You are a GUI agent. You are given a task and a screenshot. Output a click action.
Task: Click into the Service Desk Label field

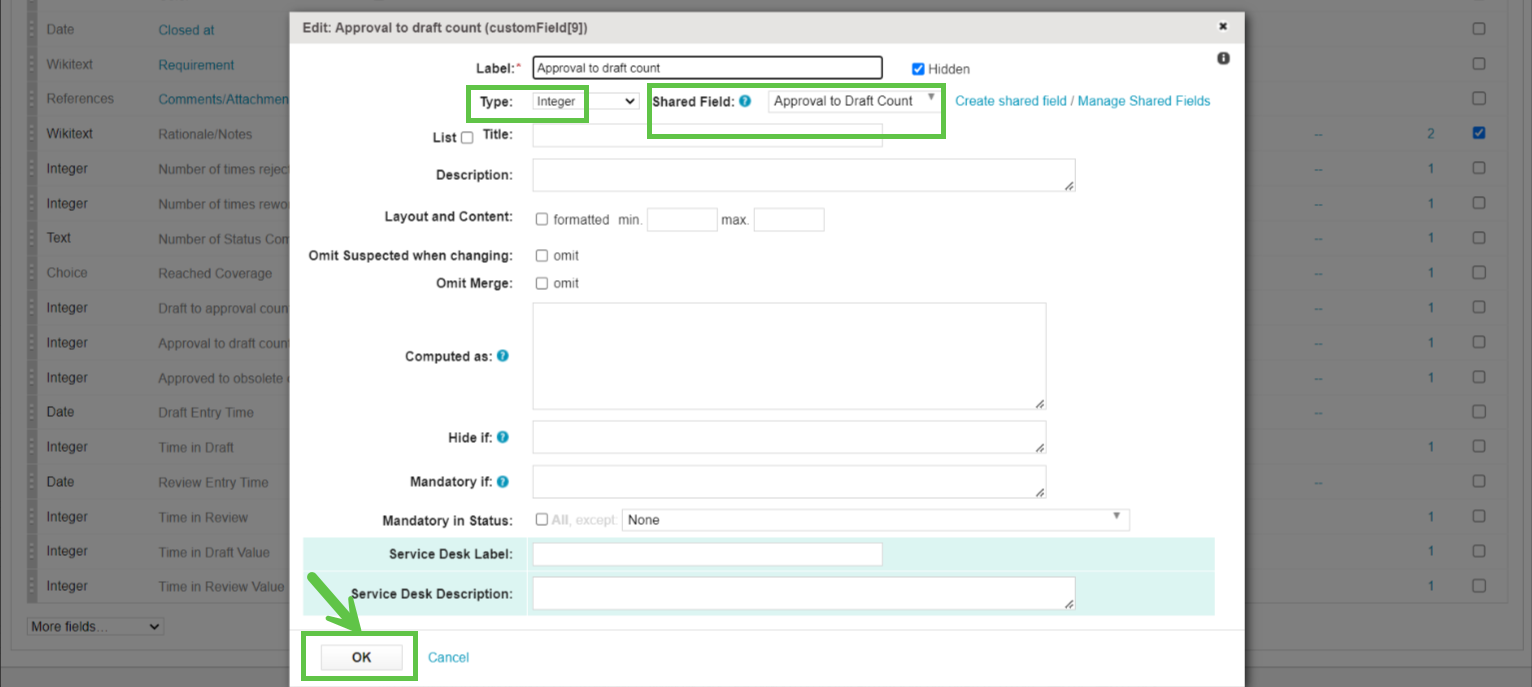[707, 554]
